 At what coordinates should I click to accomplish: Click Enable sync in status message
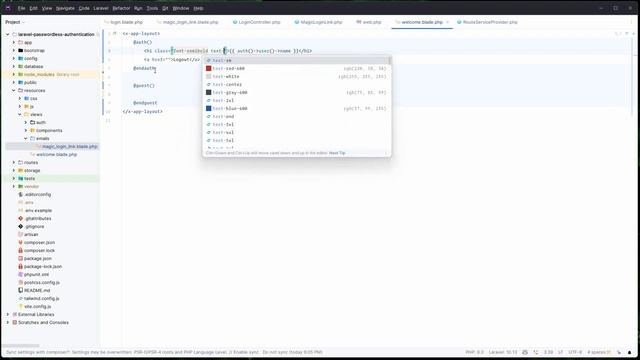pos(245,352)
